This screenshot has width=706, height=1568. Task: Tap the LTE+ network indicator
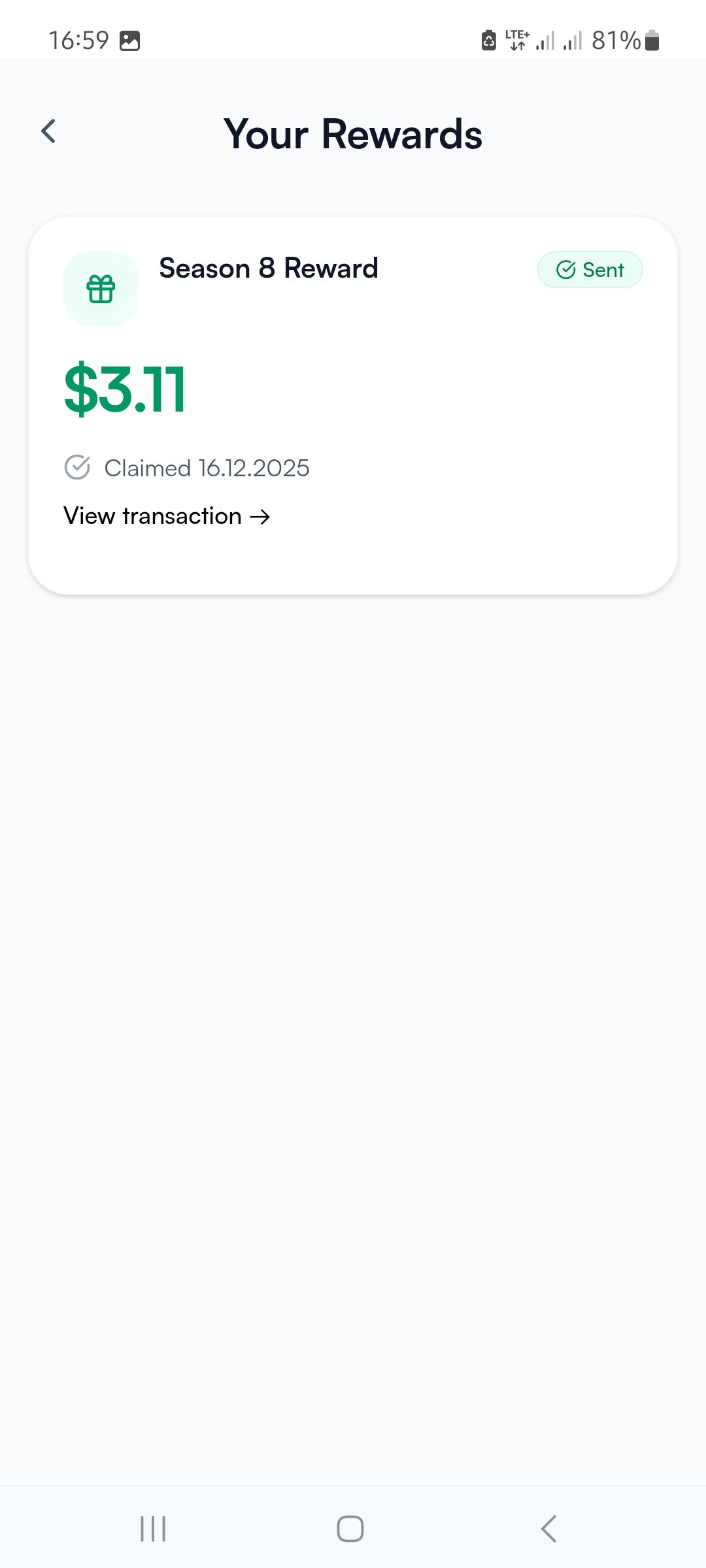click(517, 40)
